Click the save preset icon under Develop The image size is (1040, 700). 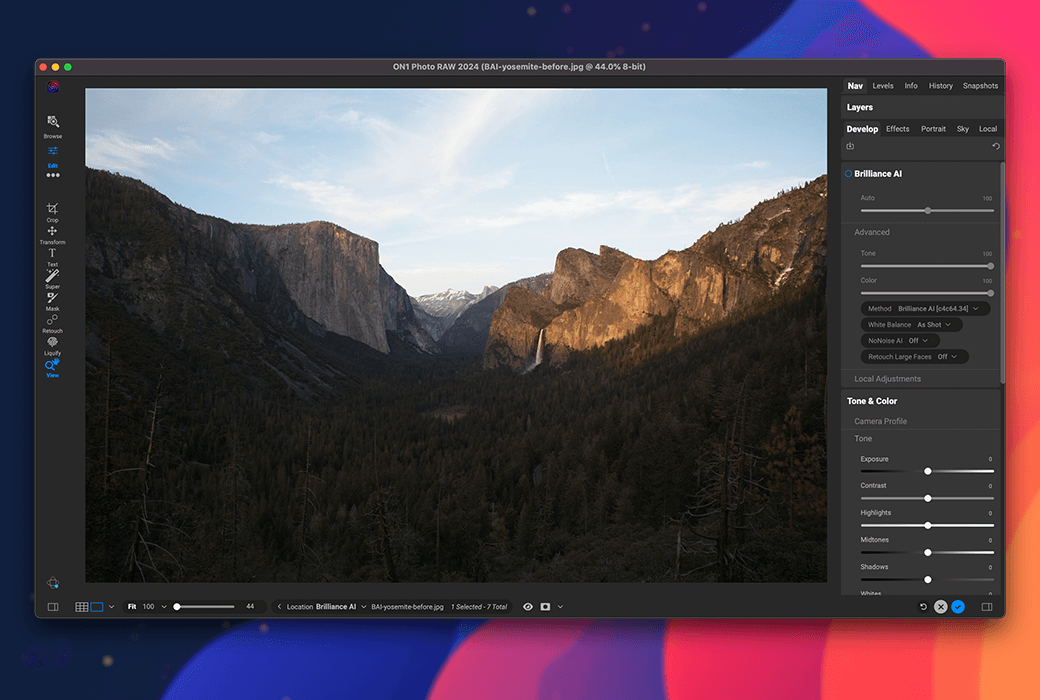(850, 146)
